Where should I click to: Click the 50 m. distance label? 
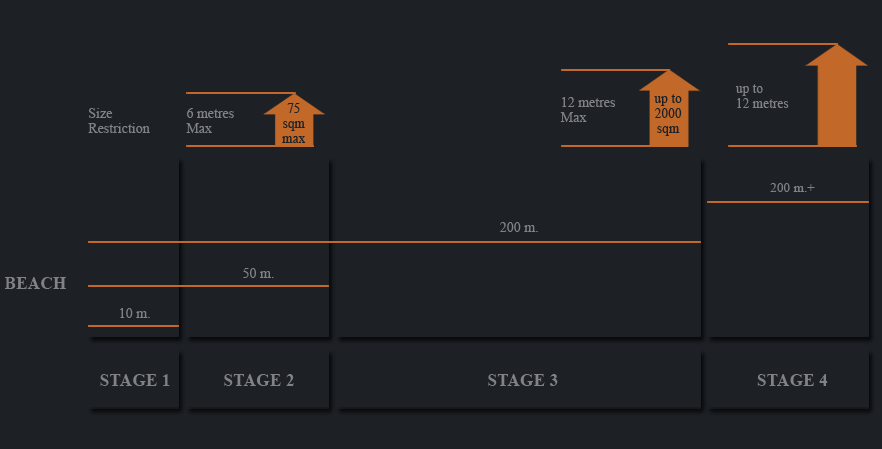pyautogui.click(x=258, y=273)
